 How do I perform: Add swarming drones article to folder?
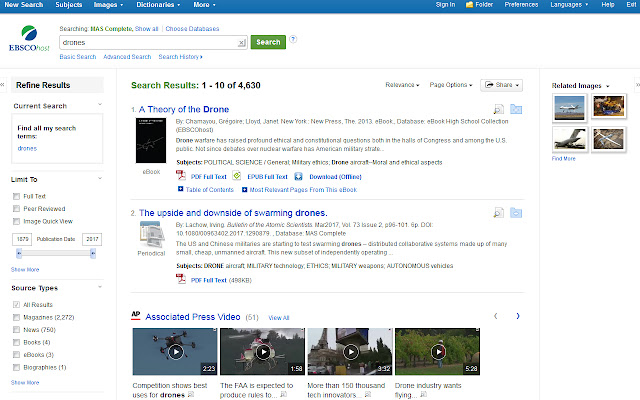[x=516, y=213]
